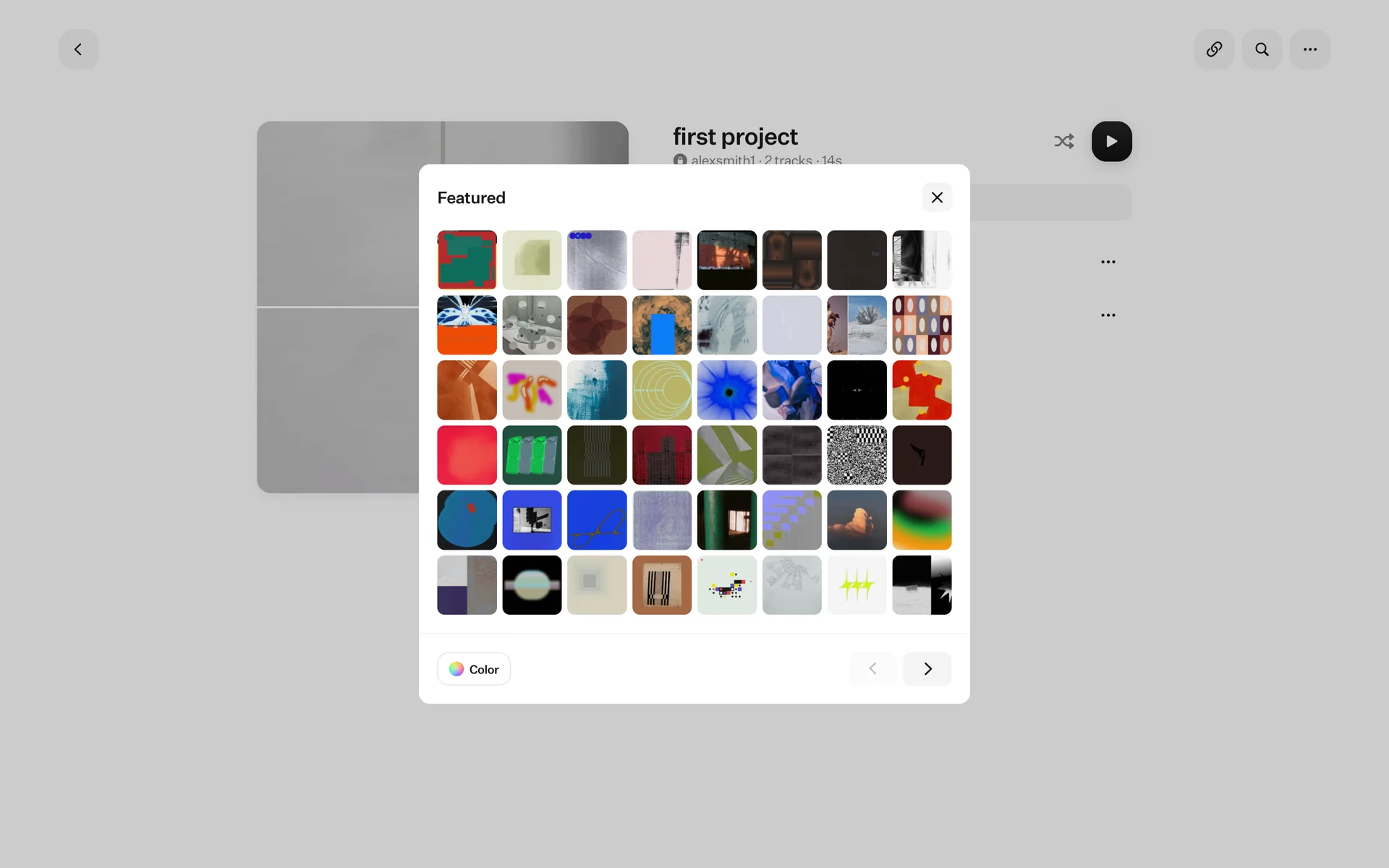1389x868 pixels.
Task: Open the Color picker button
Action: (474, 669)
